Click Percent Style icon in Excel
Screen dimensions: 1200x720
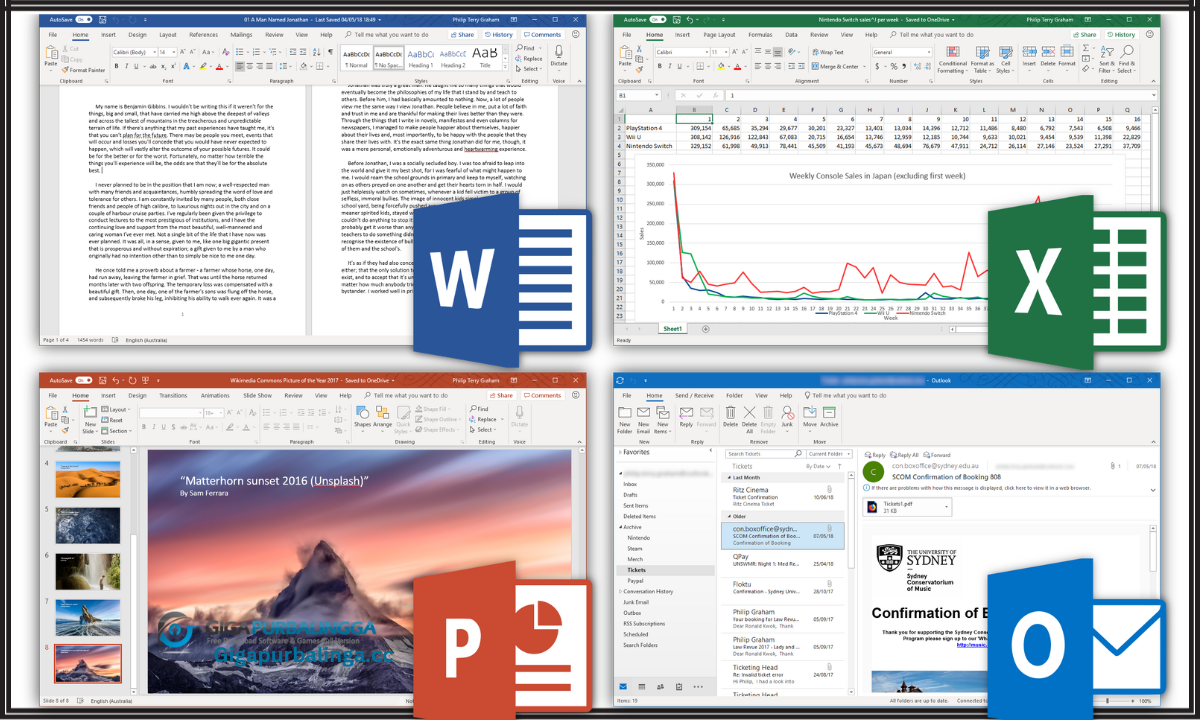[893, 67]
